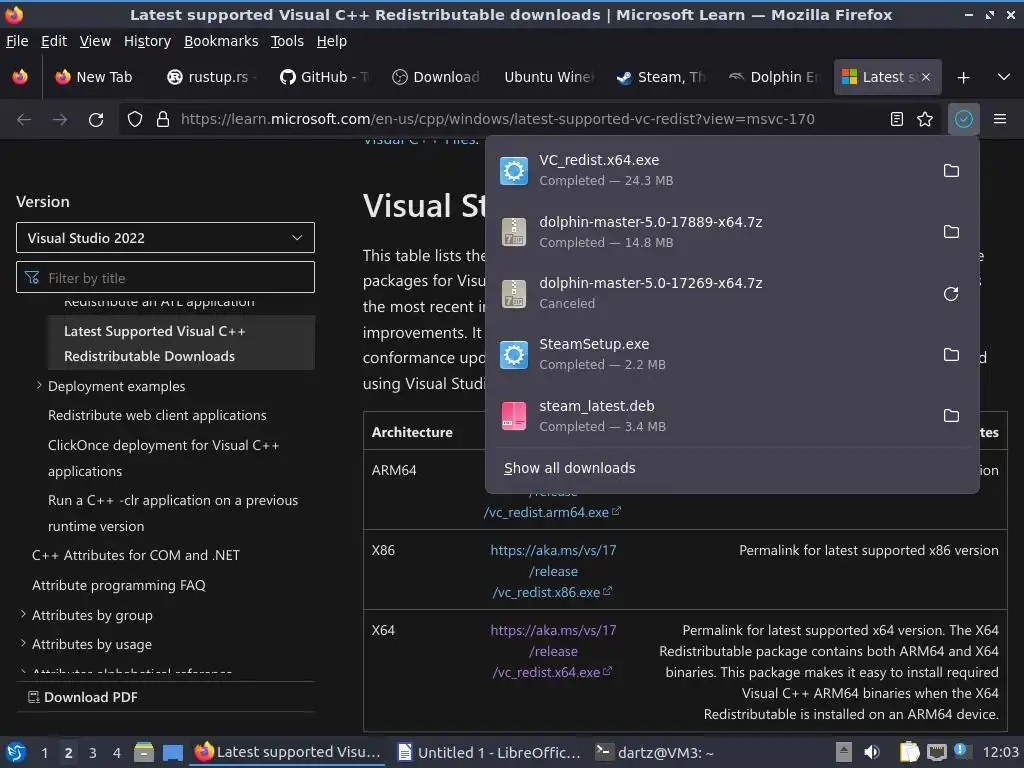The image size is (1024, 768).
Task: Expand the Attributes by usage section
Action: click(x=24, y=643)
